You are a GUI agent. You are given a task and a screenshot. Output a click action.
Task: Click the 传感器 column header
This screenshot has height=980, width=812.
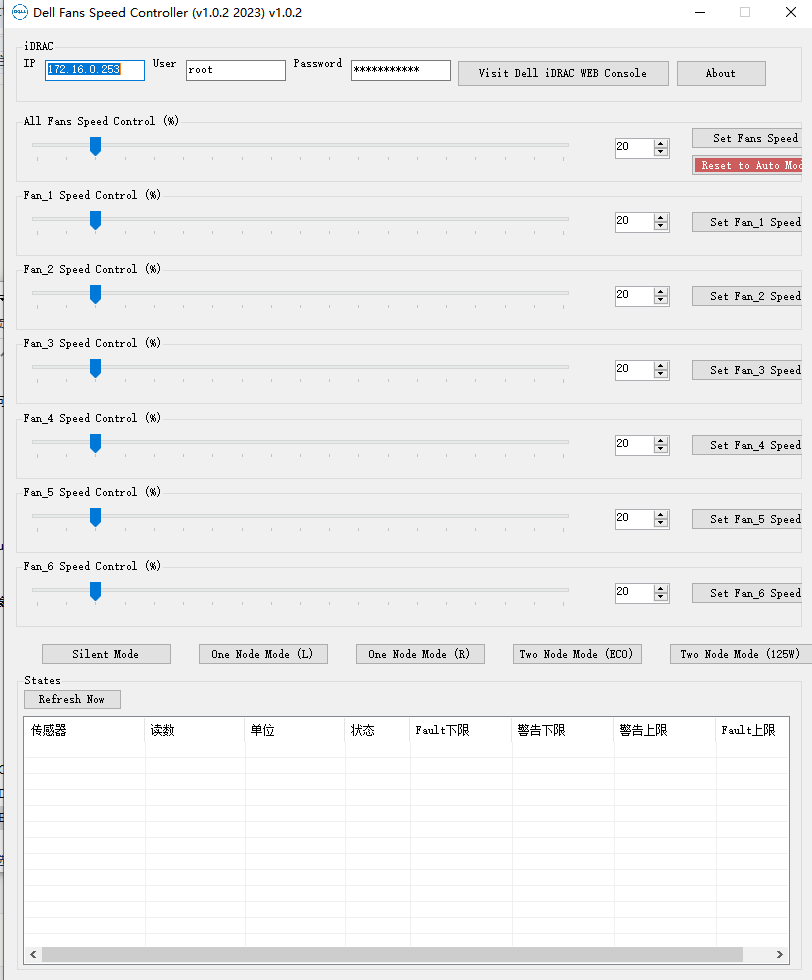click(84, 730)
